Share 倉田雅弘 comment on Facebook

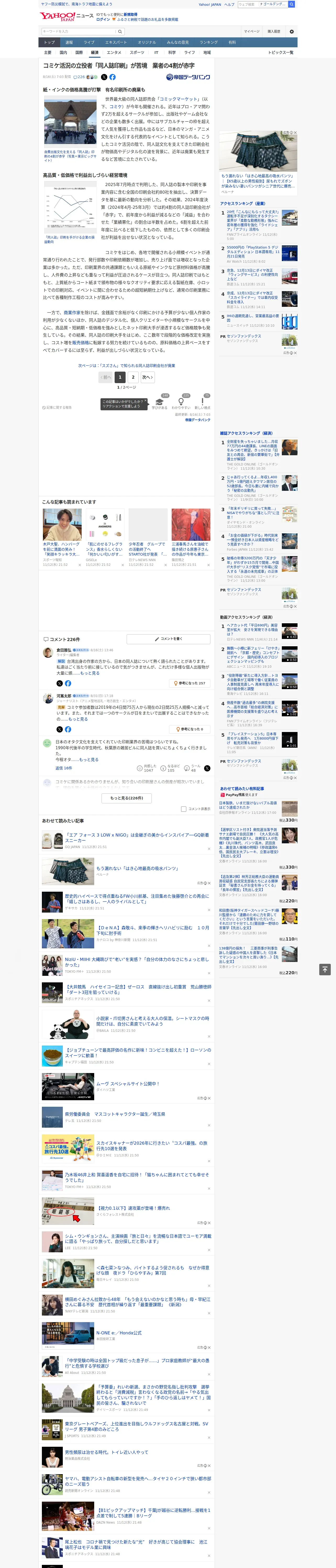tap(68, 684)
